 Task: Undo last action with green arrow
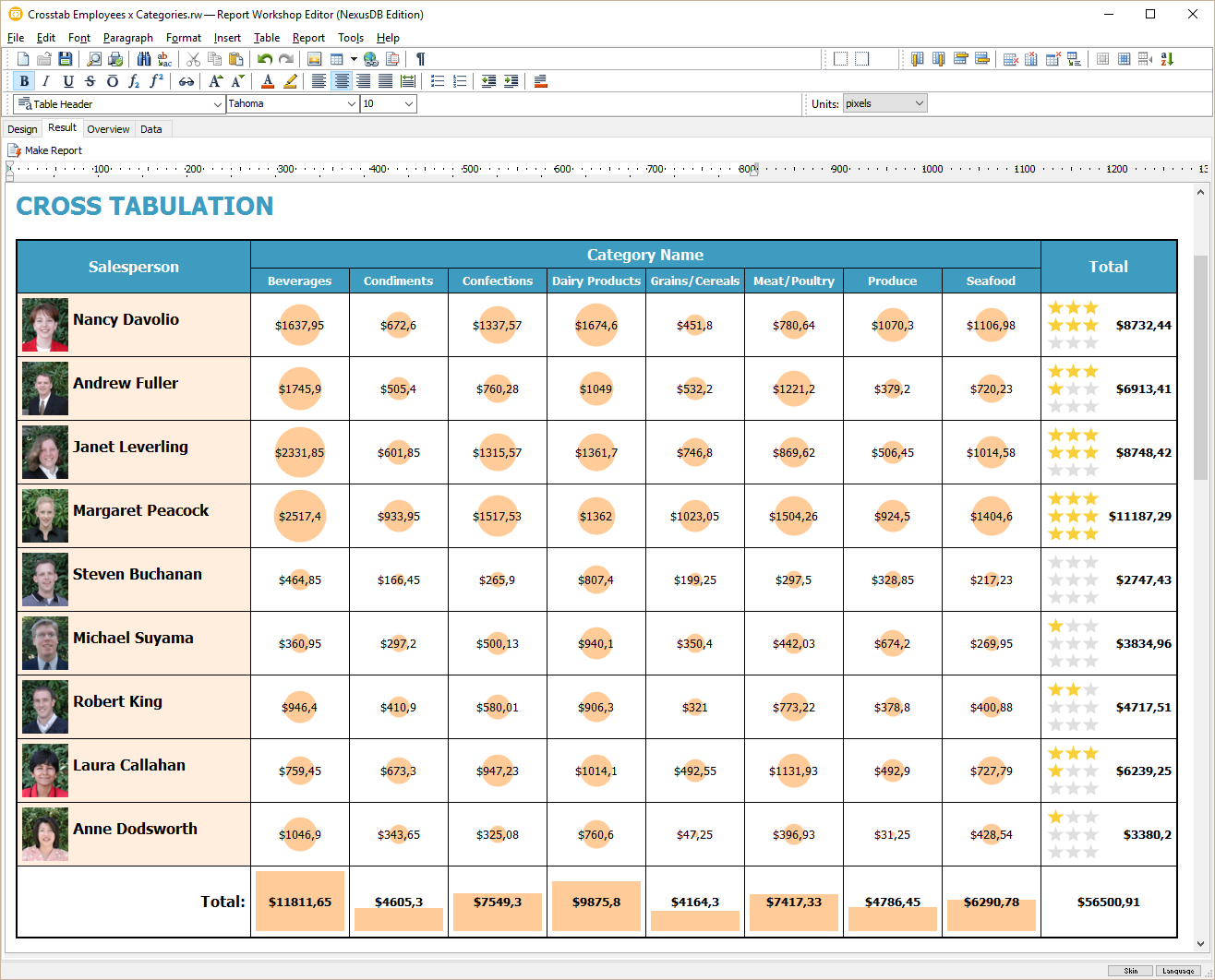coord(265,59)
